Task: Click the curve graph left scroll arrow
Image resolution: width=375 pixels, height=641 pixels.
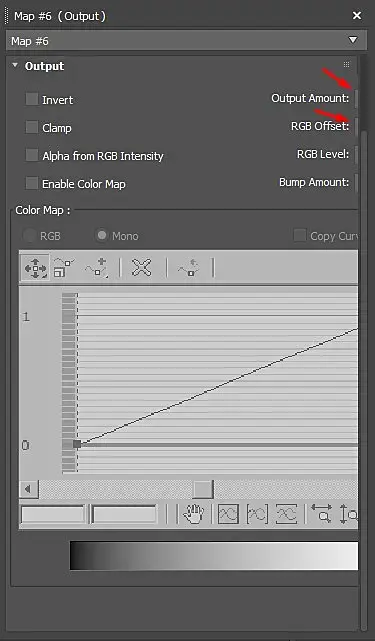Action: [29, 489]
